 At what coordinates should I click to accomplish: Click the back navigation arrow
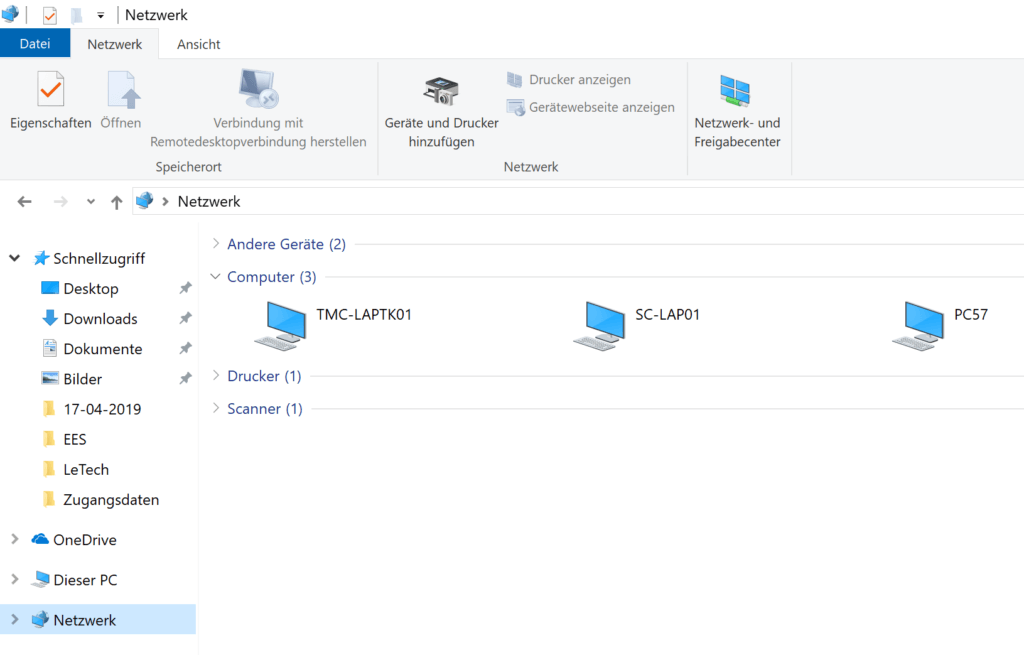pyautogui.click(x=24, y=201)
